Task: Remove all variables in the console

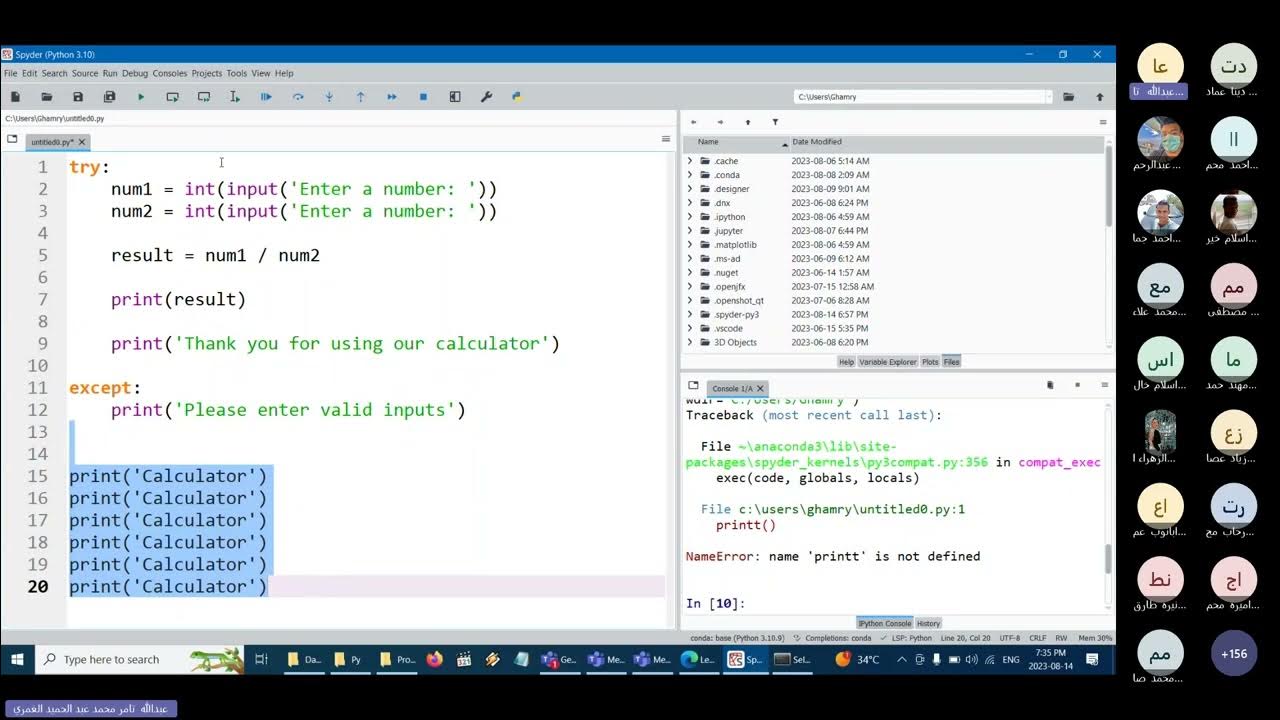Action: (x=1050, y=385)
